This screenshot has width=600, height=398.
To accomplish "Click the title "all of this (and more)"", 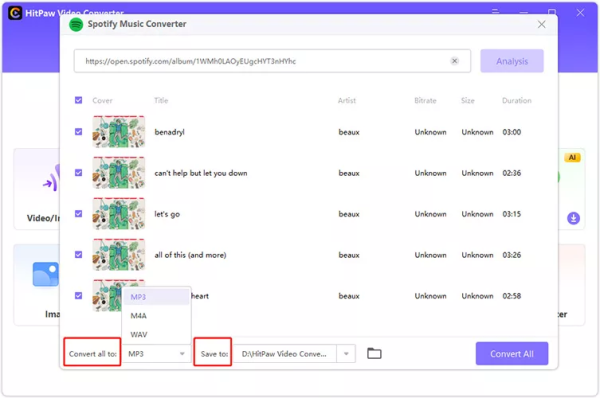I will (190, 255).
